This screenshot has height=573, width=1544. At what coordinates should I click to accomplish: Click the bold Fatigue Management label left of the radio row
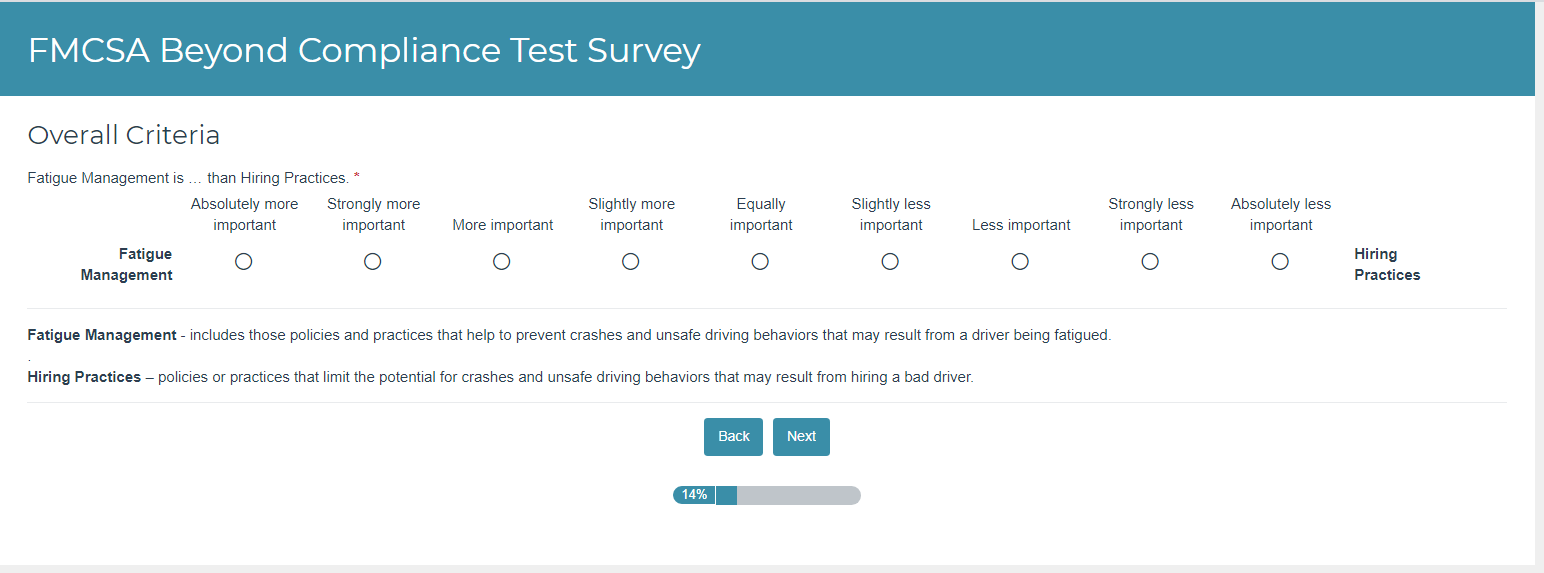[x=127, y=264]
